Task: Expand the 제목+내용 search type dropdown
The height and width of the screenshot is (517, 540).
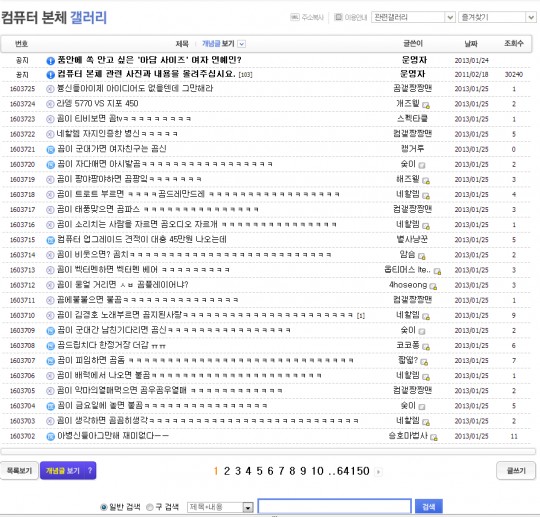Action: coord(248,507)
